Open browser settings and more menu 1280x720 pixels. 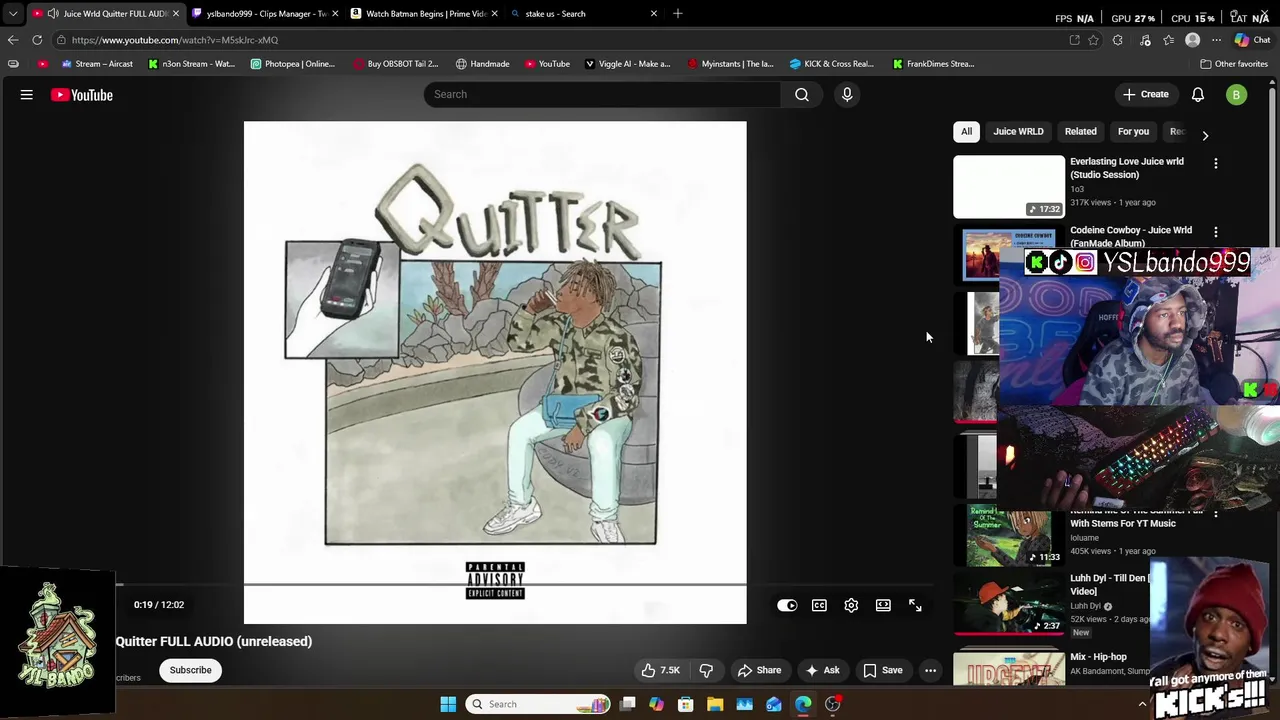(x=1216, y=40)
